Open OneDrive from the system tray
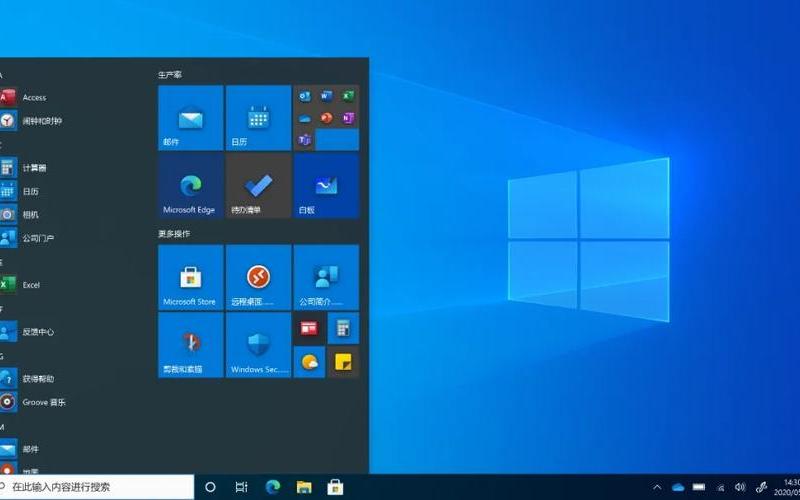Viewport: 800px width, 500px height. pyautogui.click(x=678, y=487)
